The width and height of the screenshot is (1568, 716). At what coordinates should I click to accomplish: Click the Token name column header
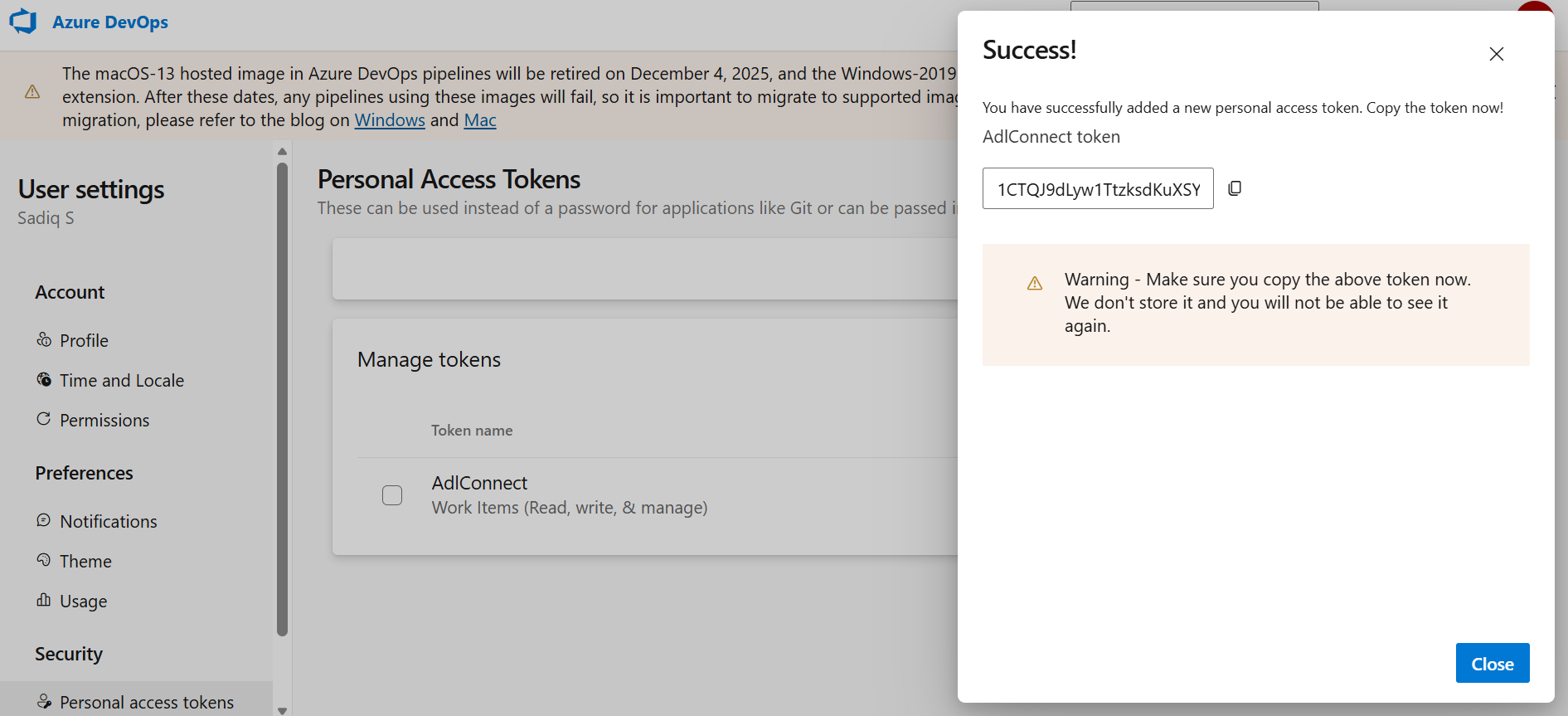tap(472, 431)
